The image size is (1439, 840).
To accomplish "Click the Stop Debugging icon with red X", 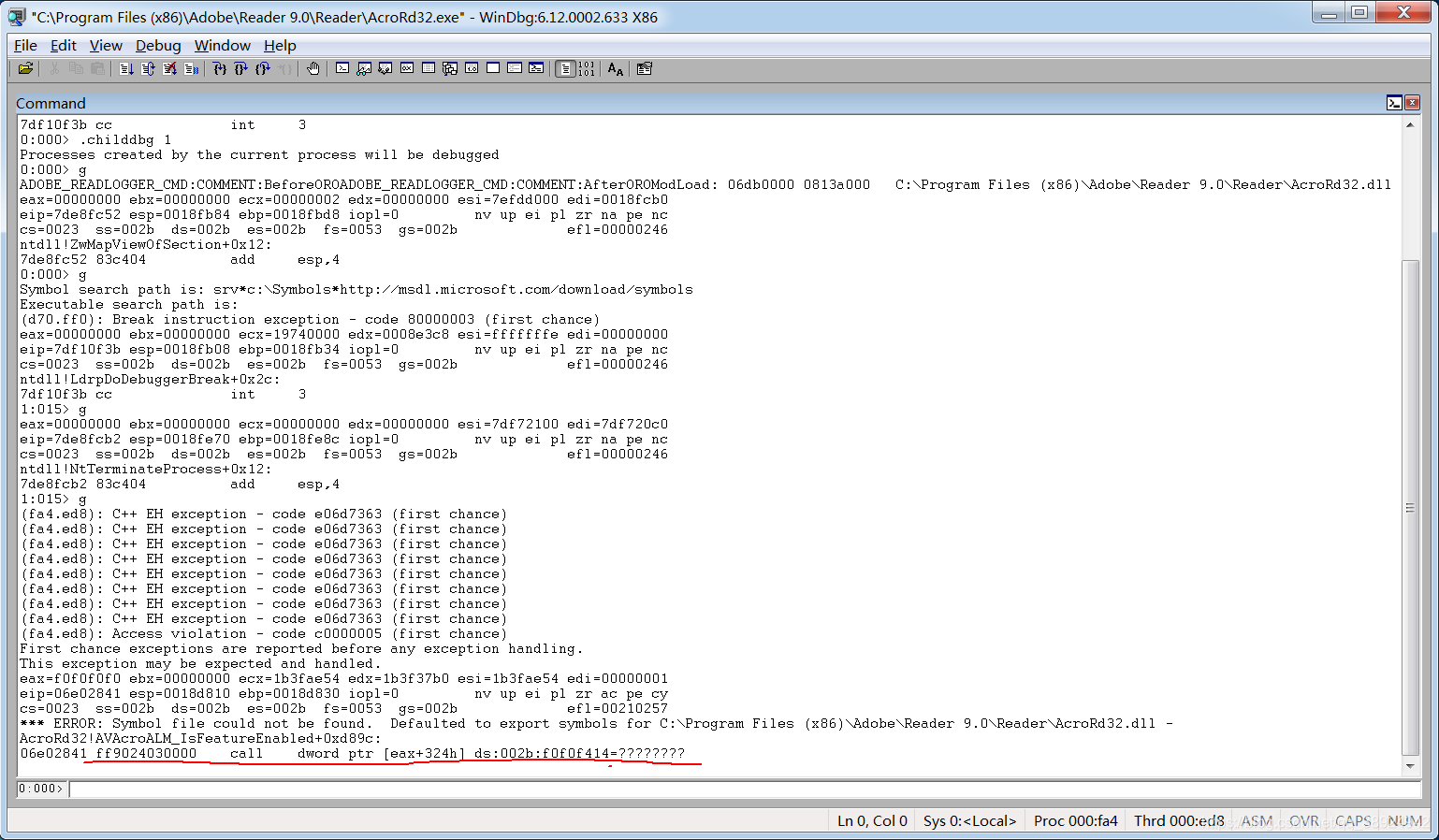I will [169, 68].
